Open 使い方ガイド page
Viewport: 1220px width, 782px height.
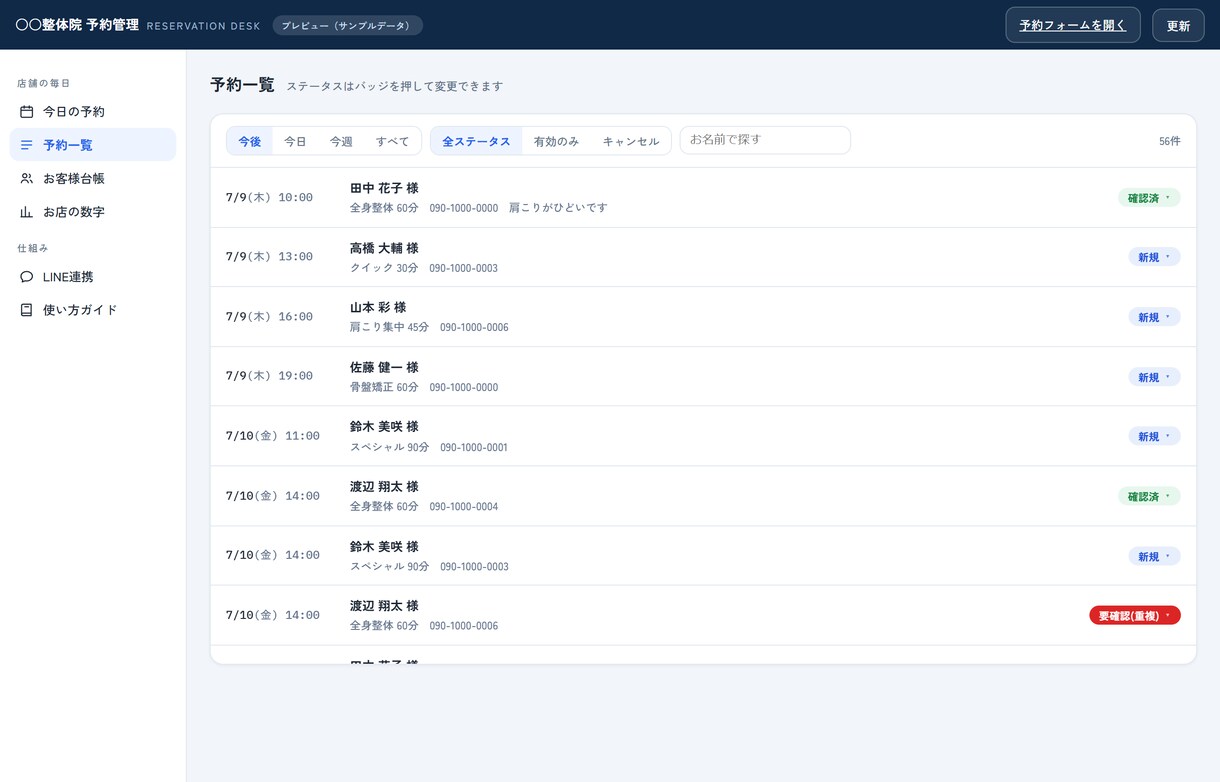click(x=93, y=310)
